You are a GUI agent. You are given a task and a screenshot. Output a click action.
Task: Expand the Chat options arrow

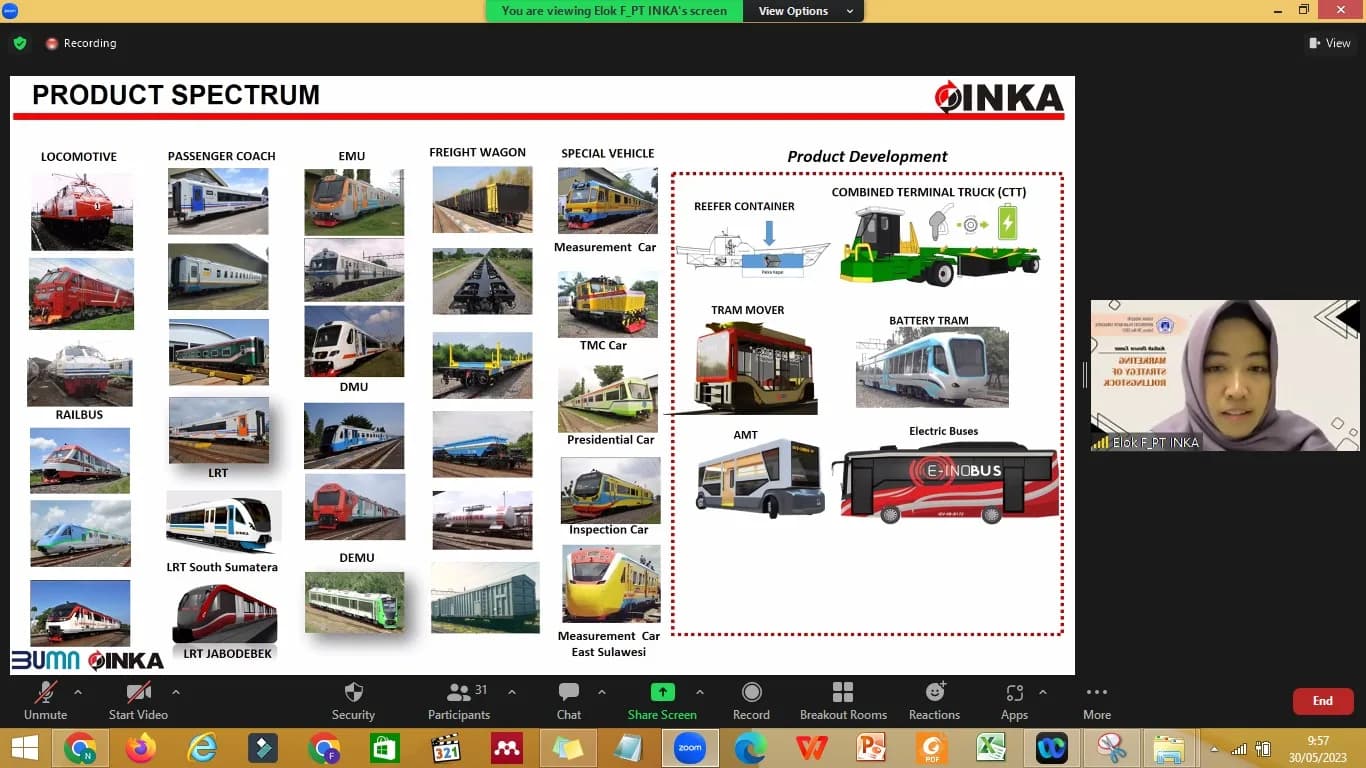pos(601,692)
